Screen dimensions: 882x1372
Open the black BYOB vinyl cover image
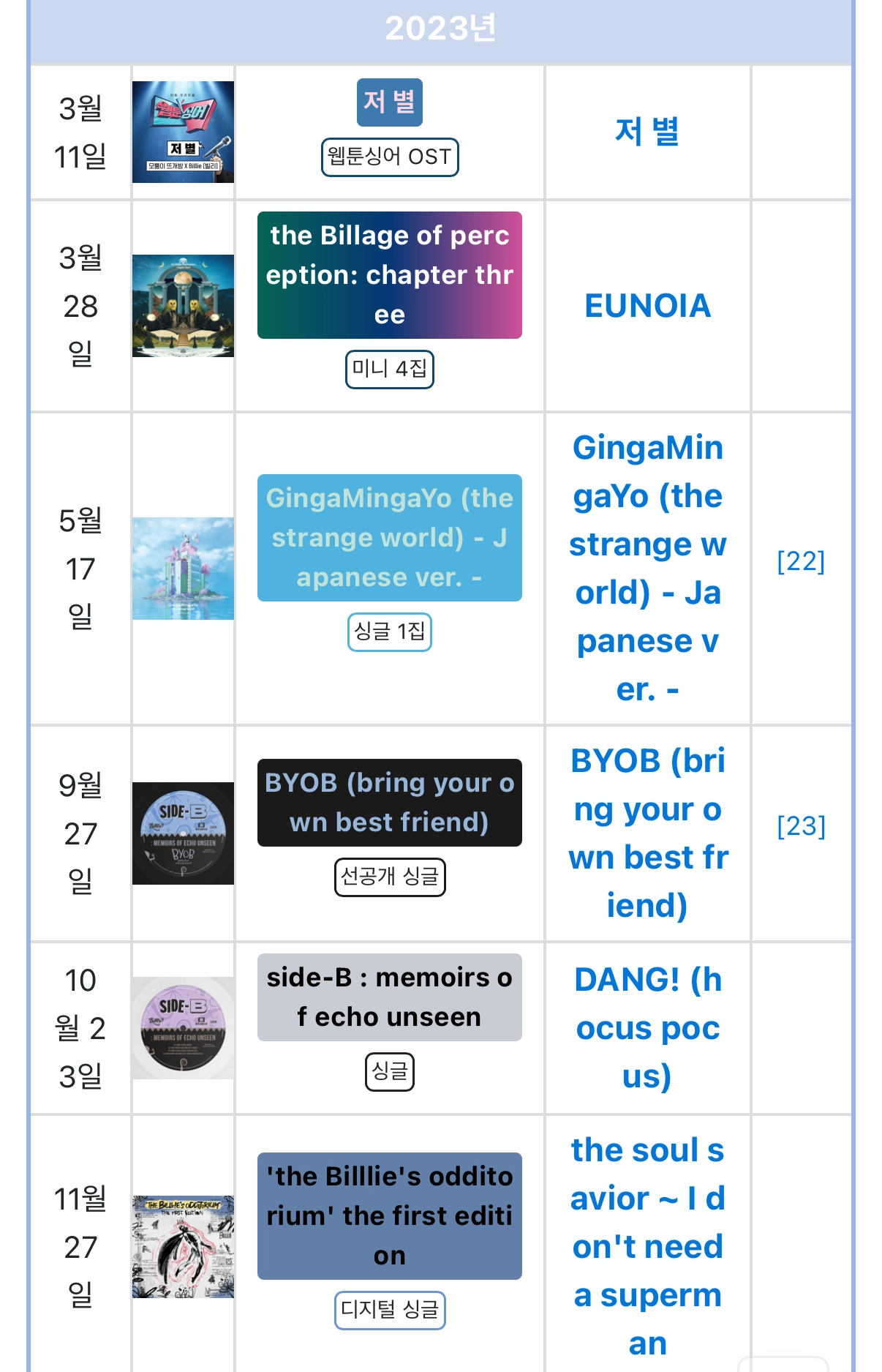[x=183, y=833]
